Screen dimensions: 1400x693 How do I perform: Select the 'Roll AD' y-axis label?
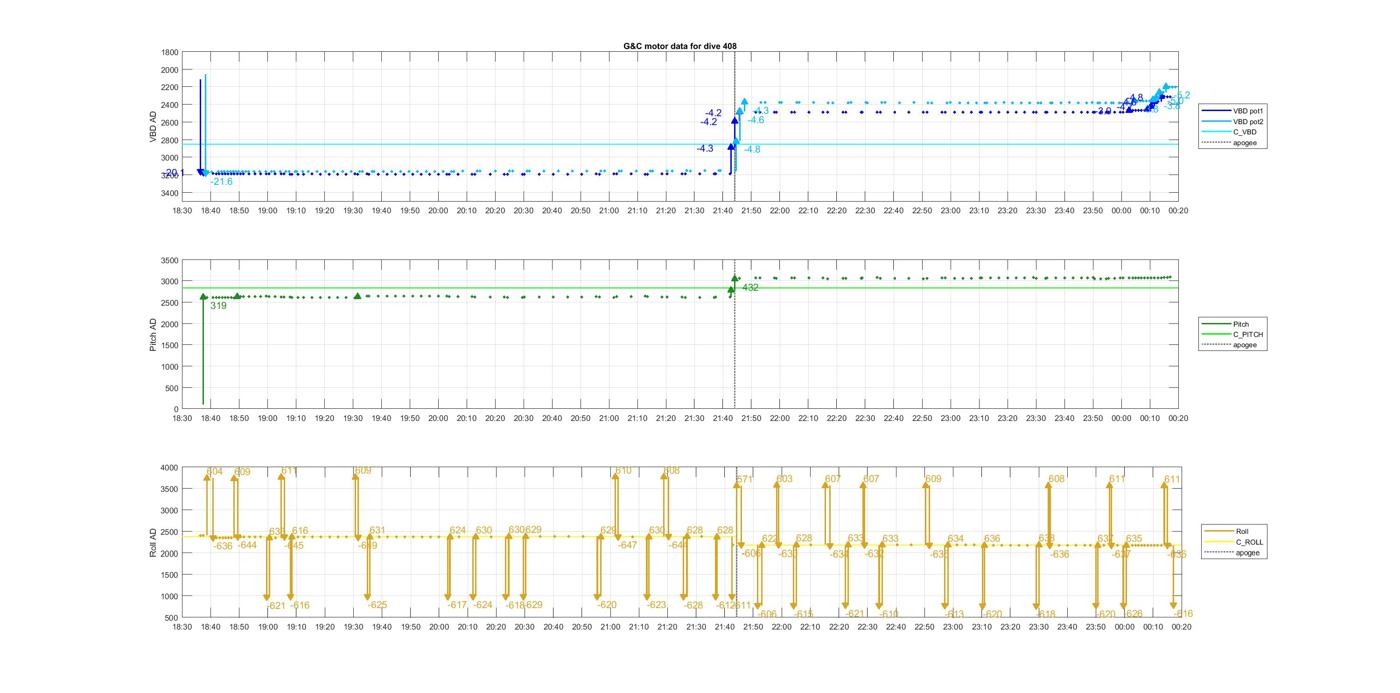tap(153, 542)
